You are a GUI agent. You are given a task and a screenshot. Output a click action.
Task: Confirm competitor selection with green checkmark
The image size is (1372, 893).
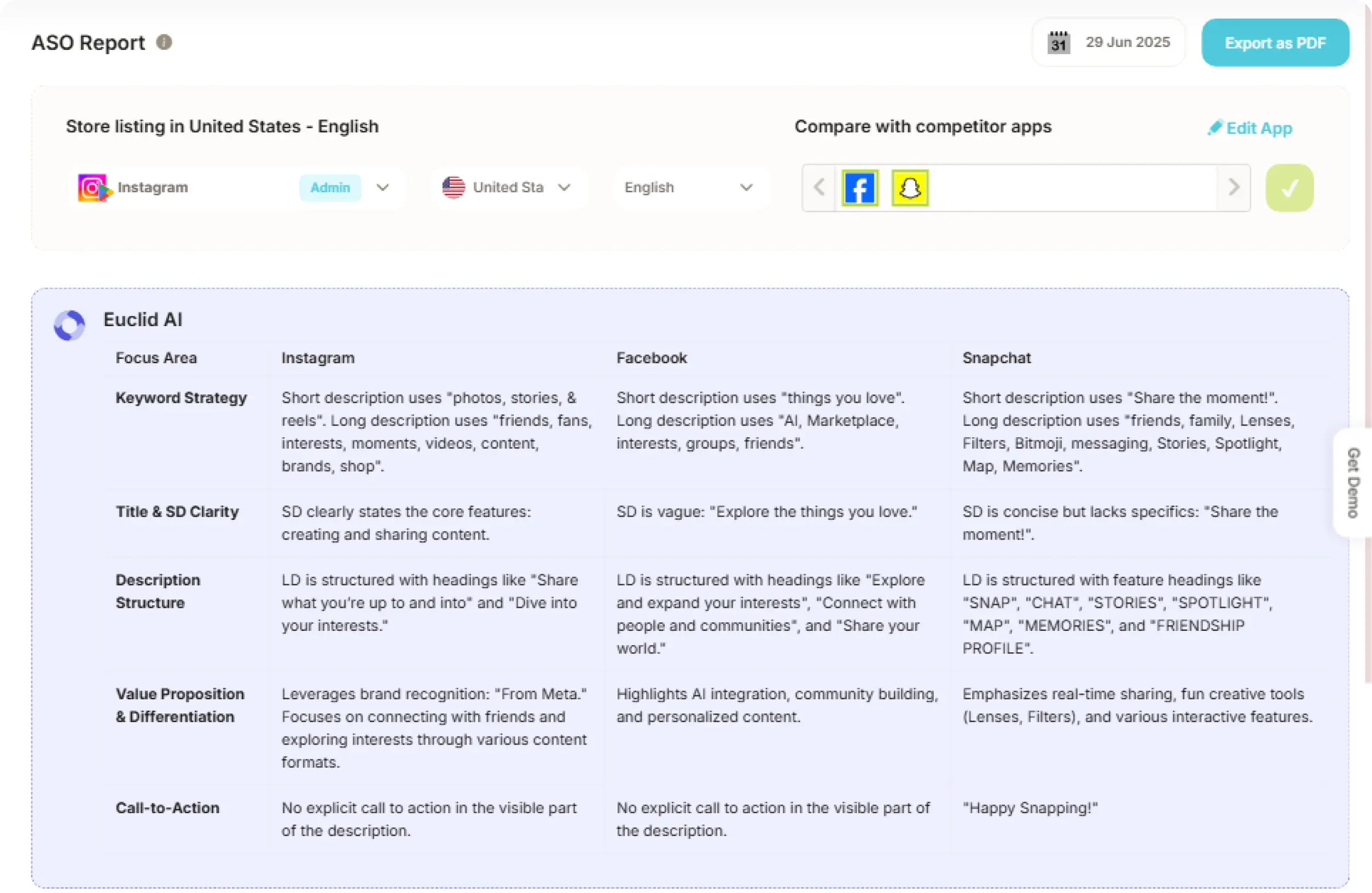tap(1289, 187)
